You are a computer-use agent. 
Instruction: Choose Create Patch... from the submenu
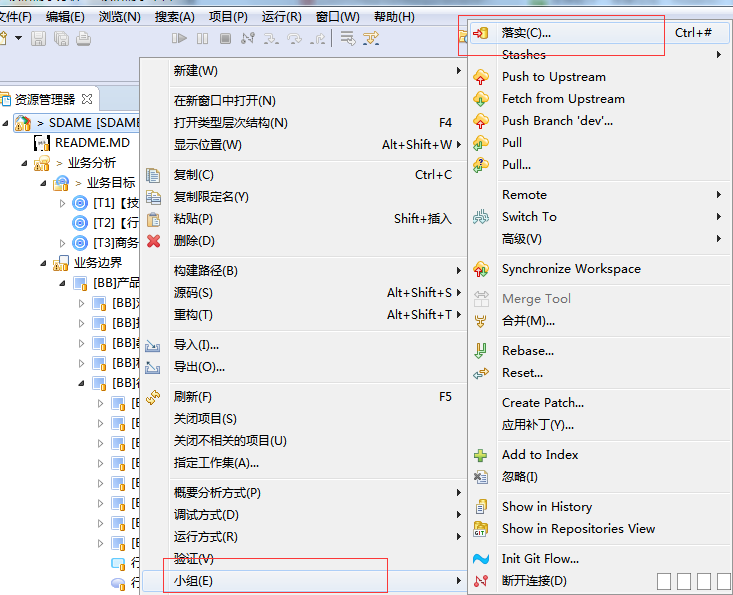[543, 403]
